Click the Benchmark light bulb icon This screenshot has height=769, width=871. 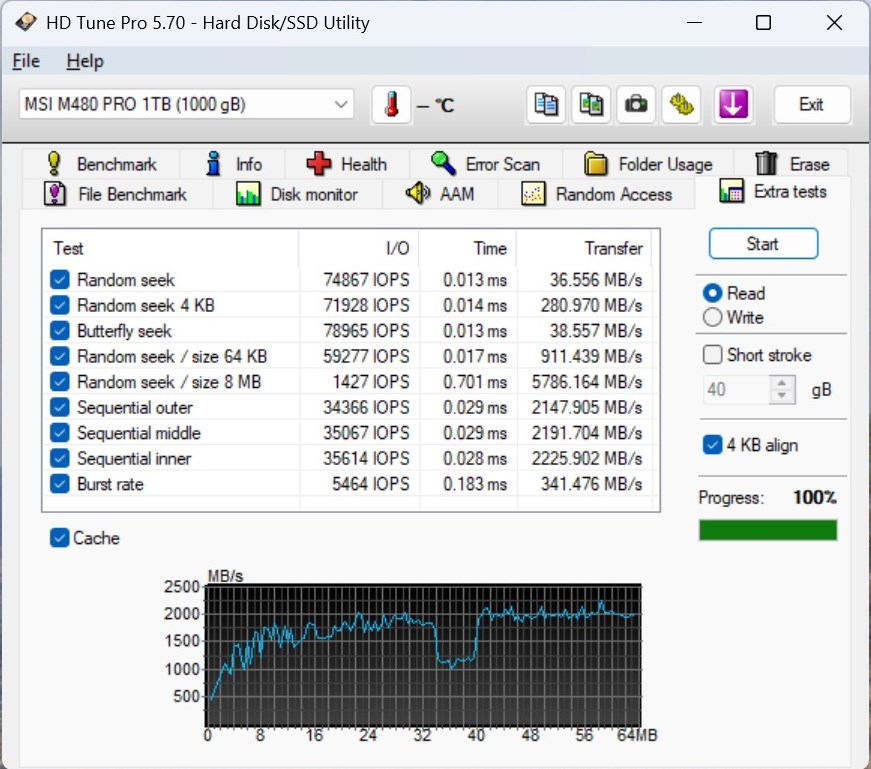coord(54,163)
